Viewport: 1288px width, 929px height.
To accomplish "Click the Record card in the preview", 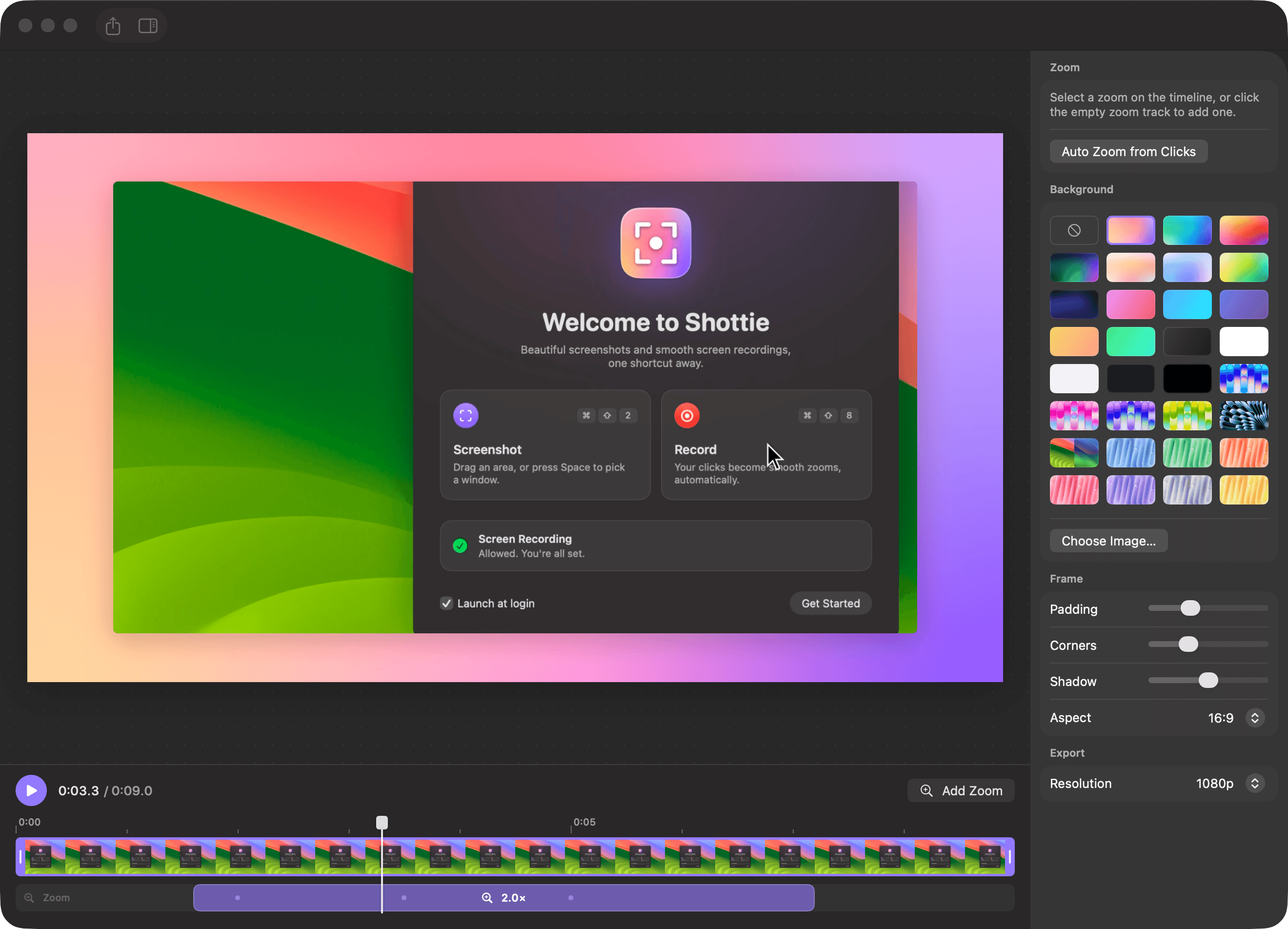I will click(766, 444).
